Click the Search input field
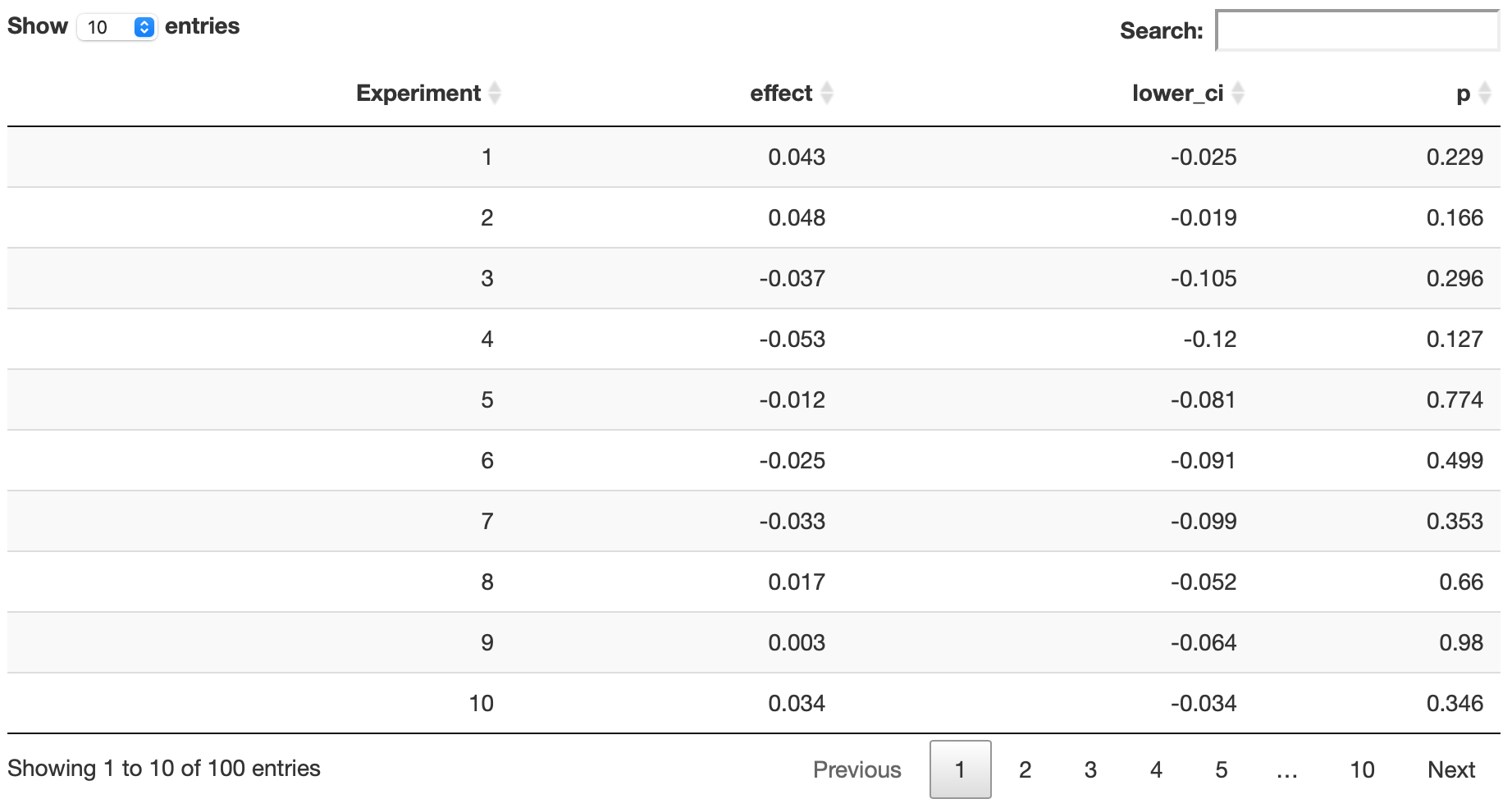The height and width of the screenshot is (808, 1512). pos(1357,31)
